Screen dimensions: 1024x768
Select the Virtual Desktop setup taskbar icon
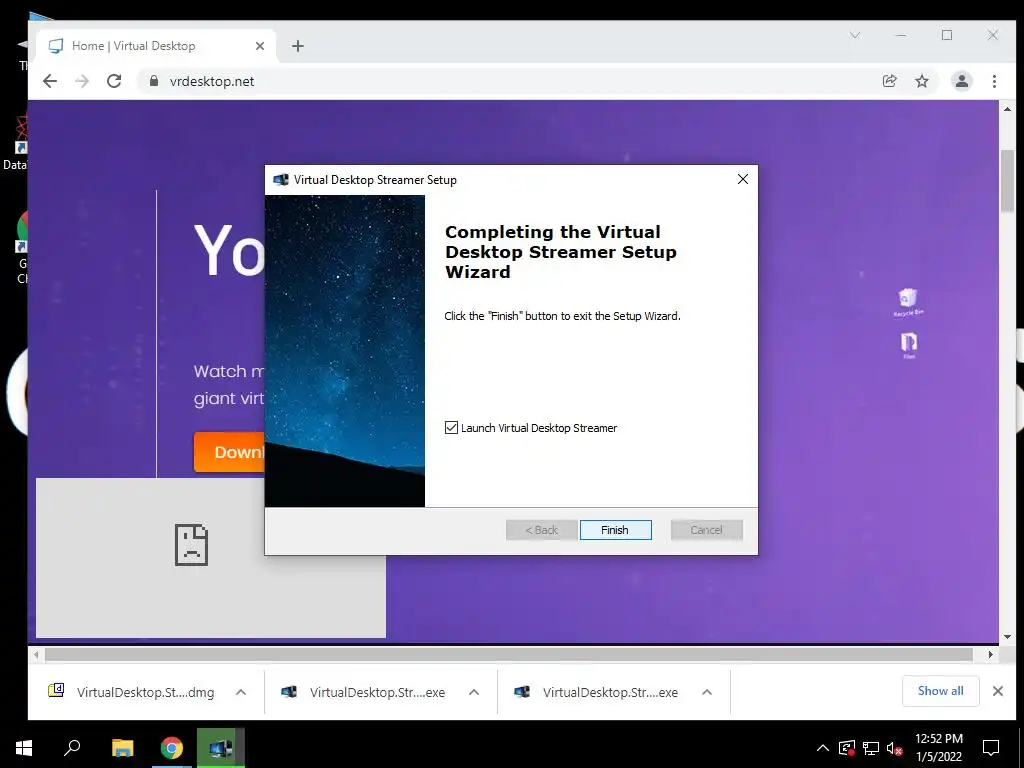point(221,748)
